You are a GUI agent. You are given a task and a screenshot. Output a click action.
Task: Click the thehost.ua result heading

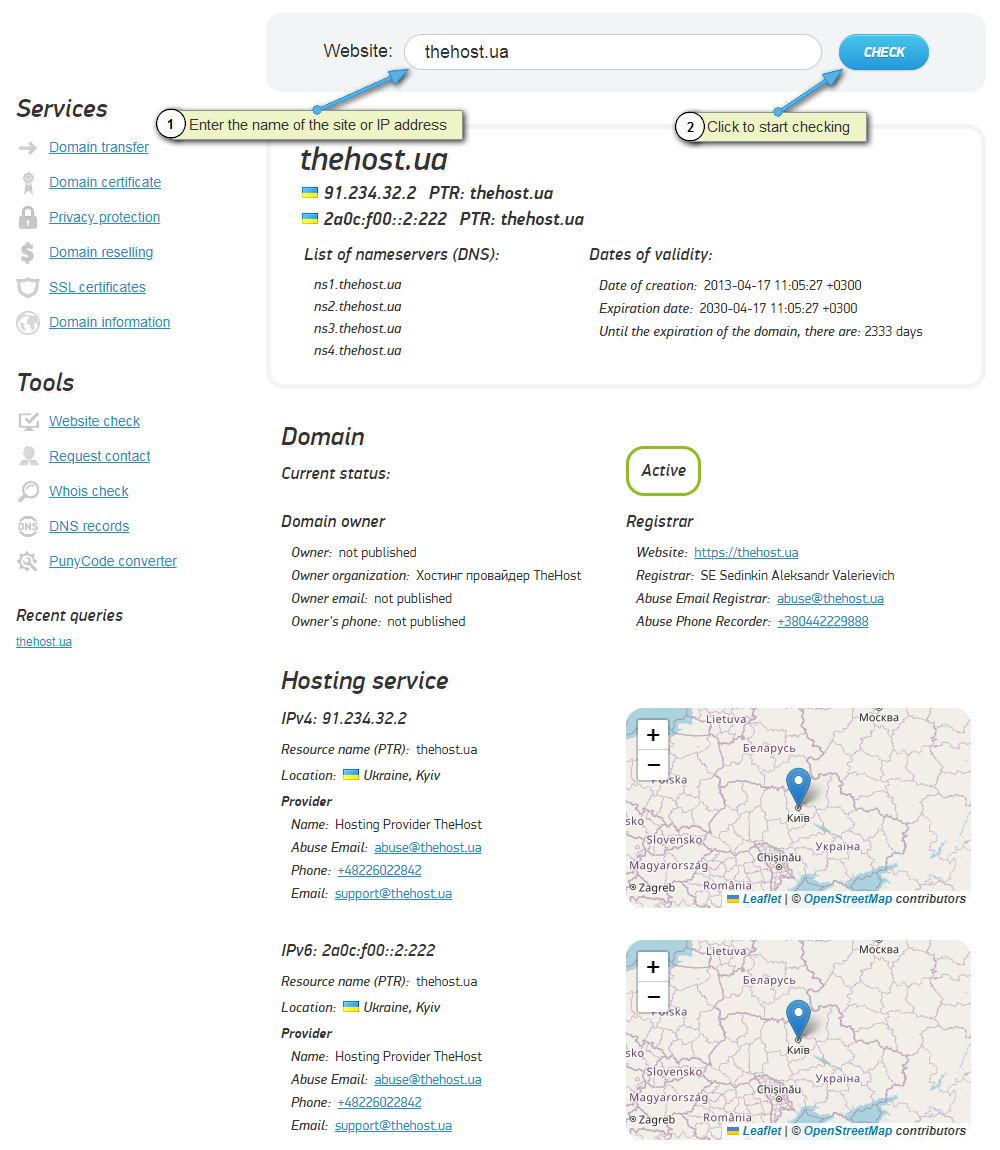pos(373,159)
